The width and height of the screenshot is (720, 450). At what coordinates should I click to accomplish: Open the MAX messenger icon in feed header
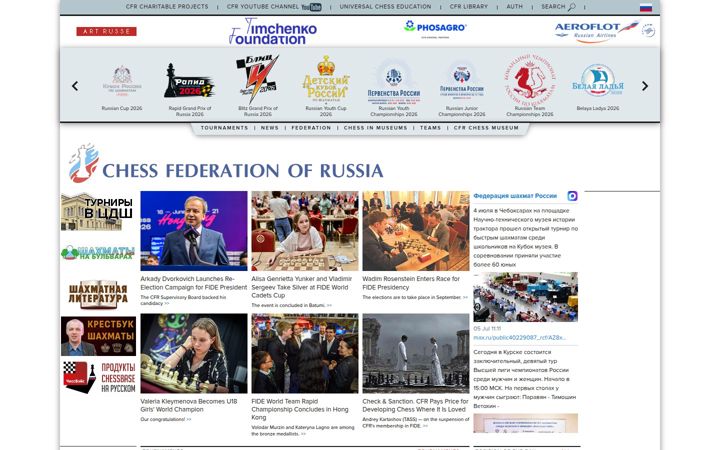(572, 196)
